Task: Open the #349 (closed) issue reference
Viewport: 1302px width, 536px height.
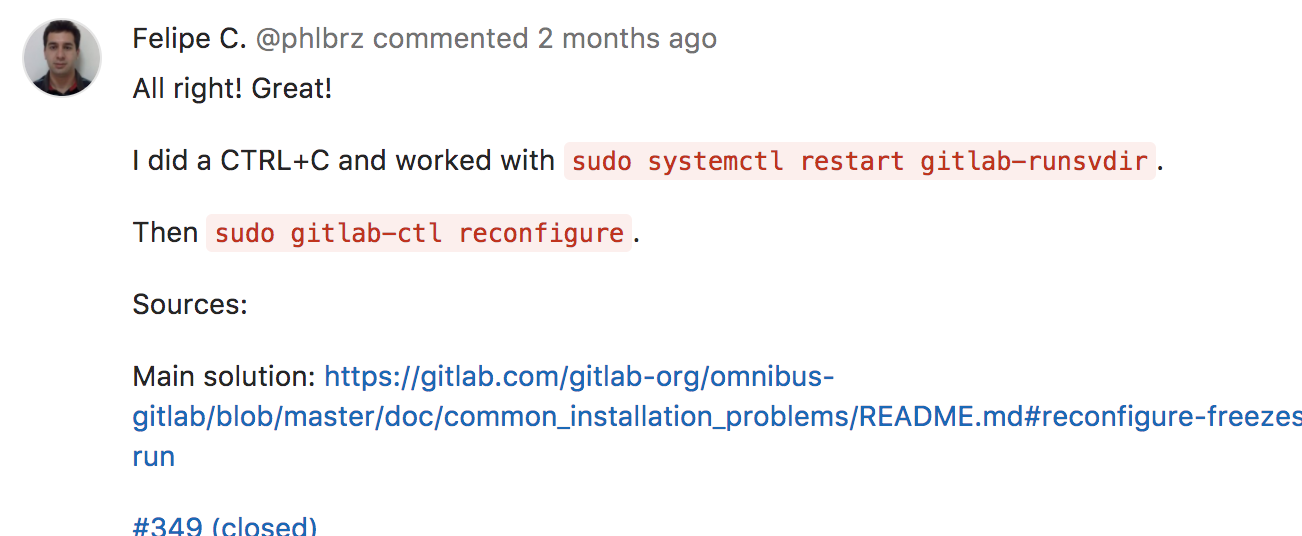Action: coord(225,527)
